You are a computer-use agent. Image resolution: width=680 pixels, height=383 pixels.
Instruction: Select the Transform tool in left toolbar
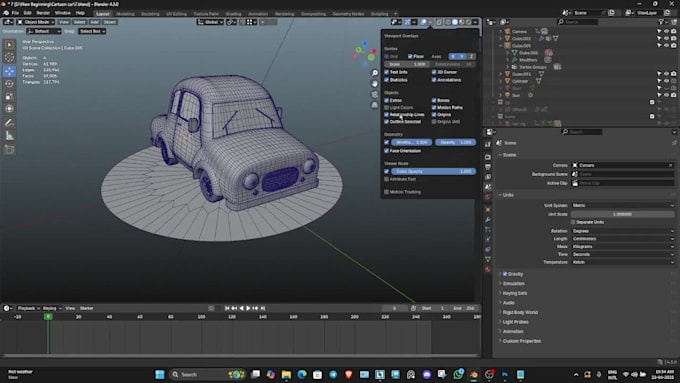[x=10, y=109]
